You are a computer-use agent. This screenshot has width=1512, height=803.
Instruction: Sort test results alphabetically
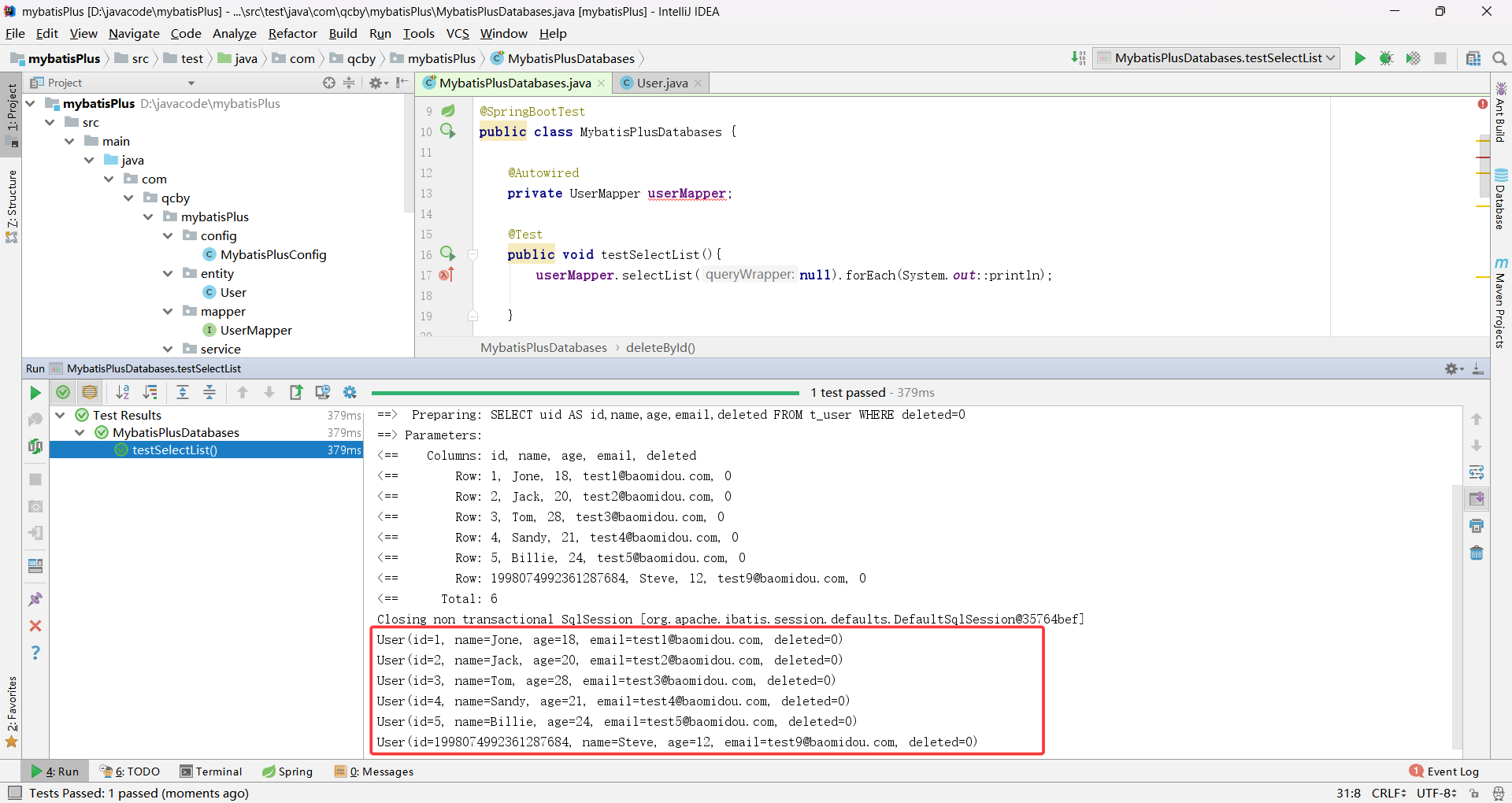tap(123, 392)
